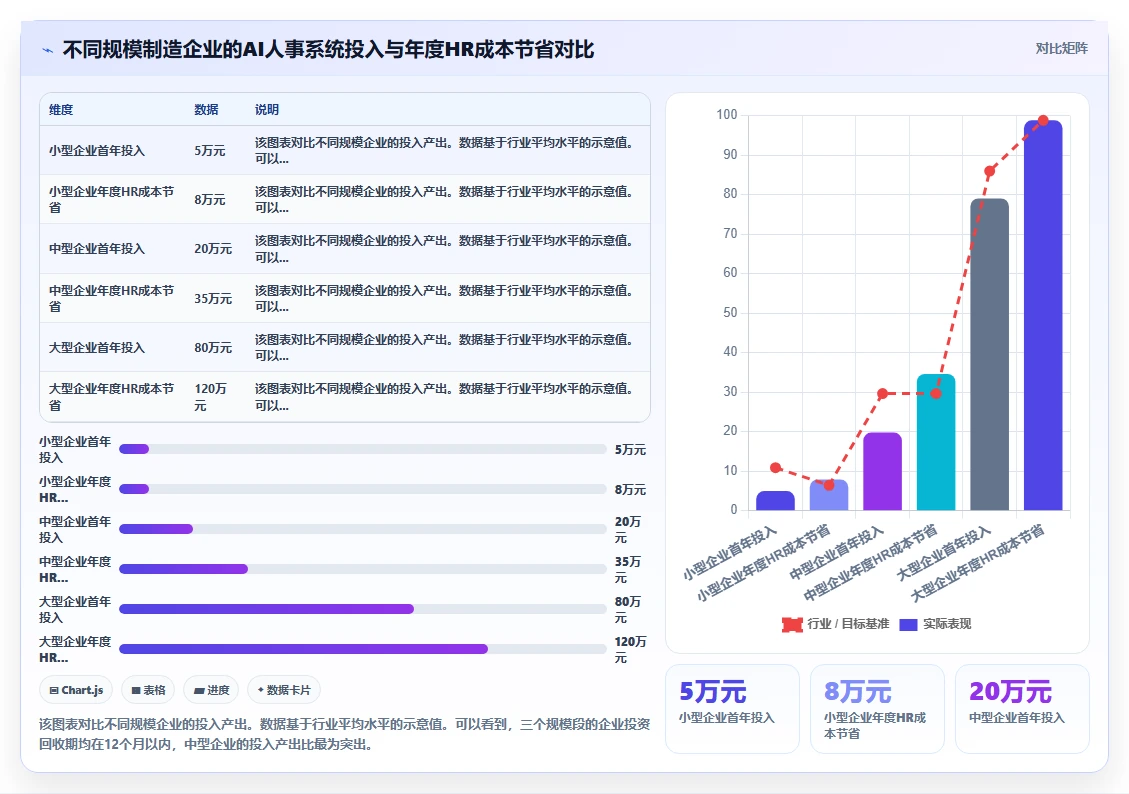
Task: Click the 120万元 value in the table
Action: point(210,397)
